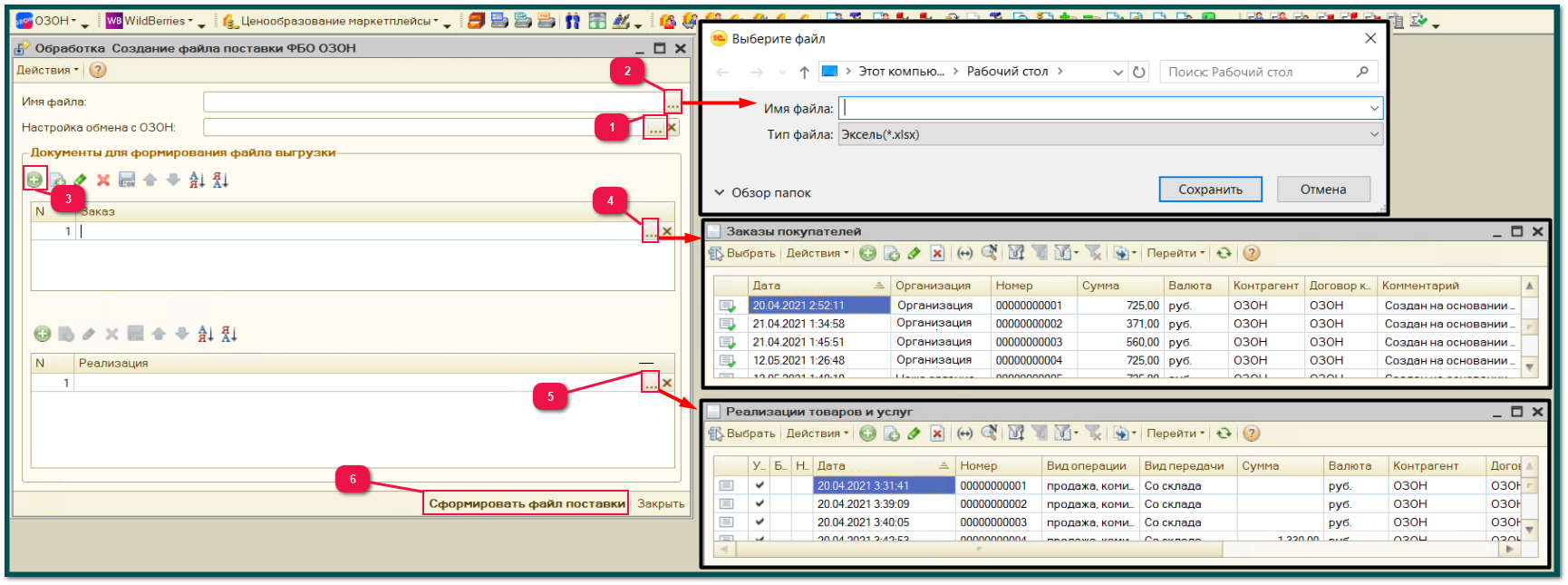
Task: Open Перейти dropdown in Реализации товаров и услуг
Action: tap(1176, 434)
